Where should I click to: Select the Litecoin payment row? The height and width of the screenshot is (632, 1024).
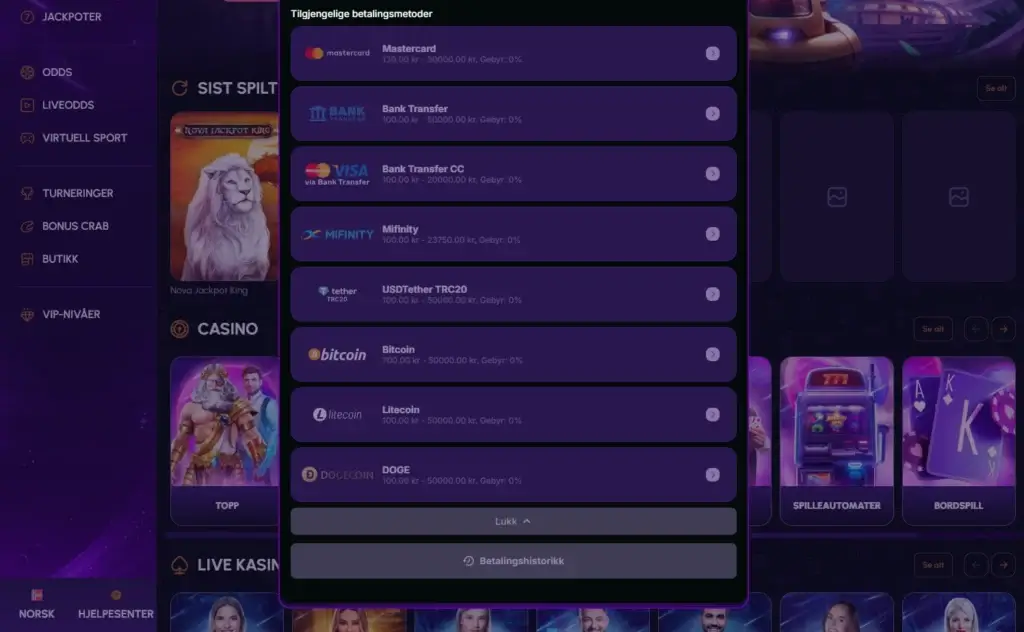(513, 415)
